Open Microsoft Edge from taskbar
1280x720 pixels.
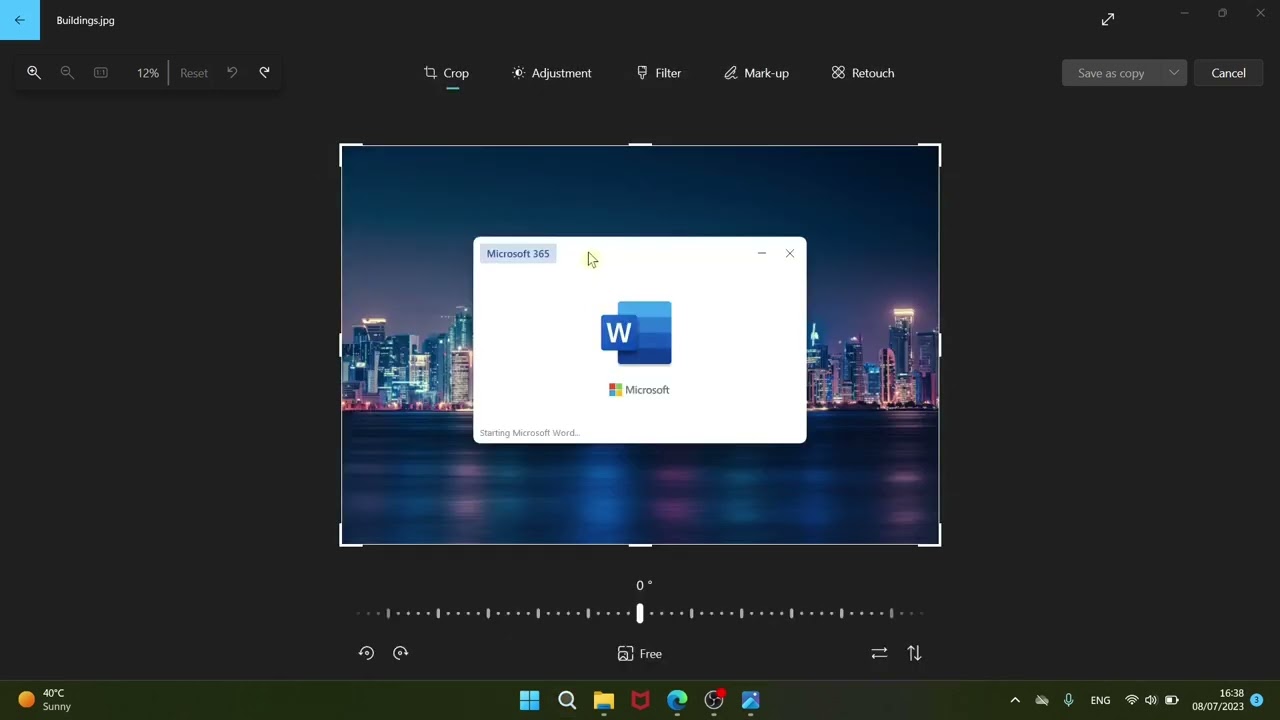pos(677,700)
